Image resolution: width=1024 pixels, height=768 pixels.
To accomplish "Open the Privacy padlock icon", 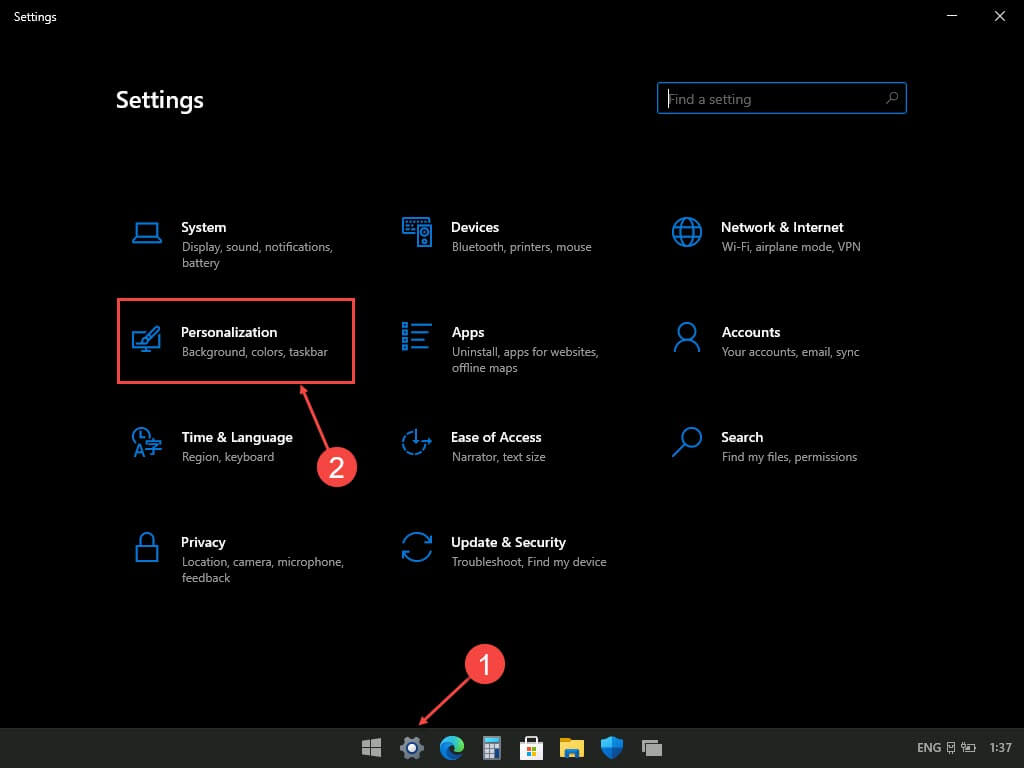I will click(x=147, y=547).
